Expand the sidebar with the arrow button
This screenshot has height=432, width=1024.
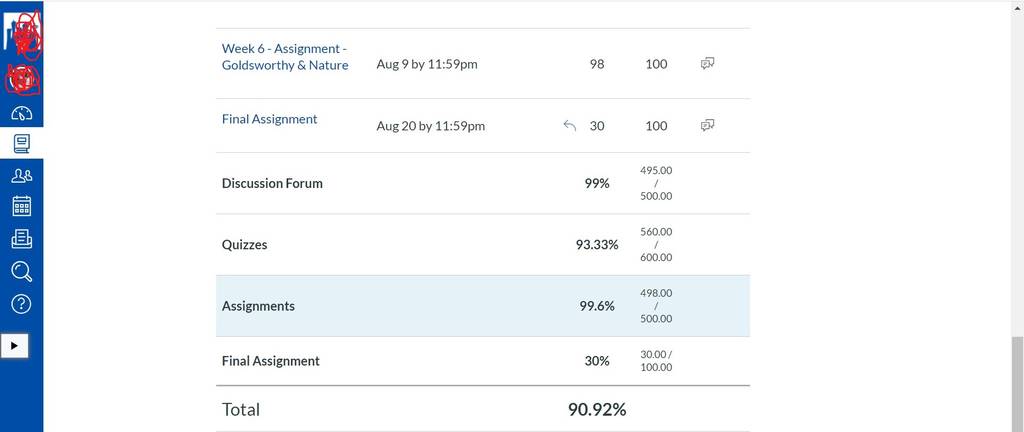click(14, 345)
